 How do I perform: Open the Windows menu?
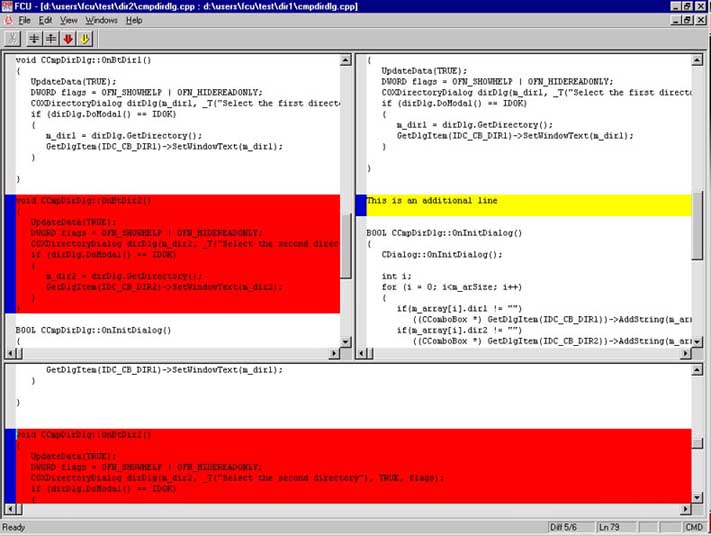[101, 20]
